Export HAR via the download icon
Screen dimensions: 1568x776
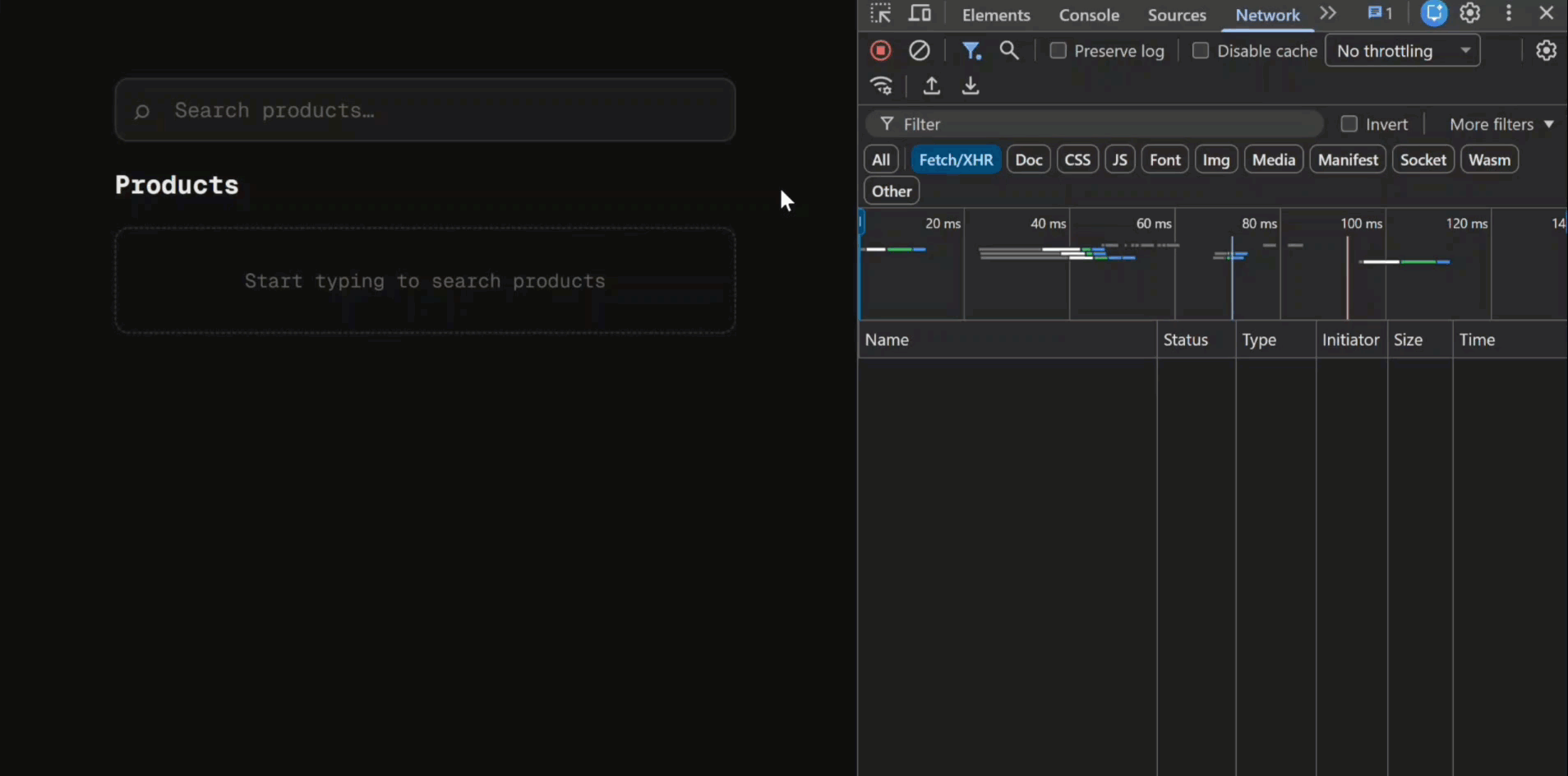pos(970,85)
